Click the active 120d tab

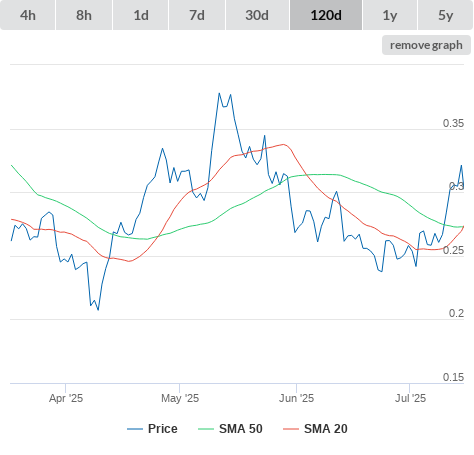[x=326, y=15]
